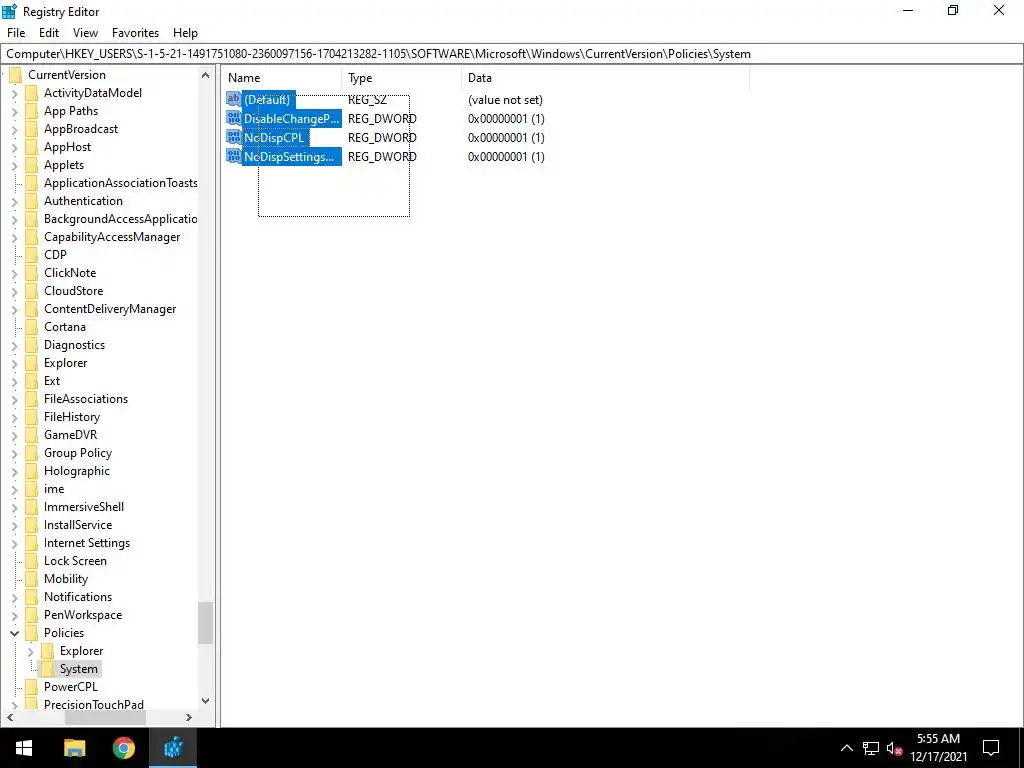Image resolution: width=1024 pixels, height=768 pixels.
Task: Expand the Internet Settings key
Action: click(14, 543)
